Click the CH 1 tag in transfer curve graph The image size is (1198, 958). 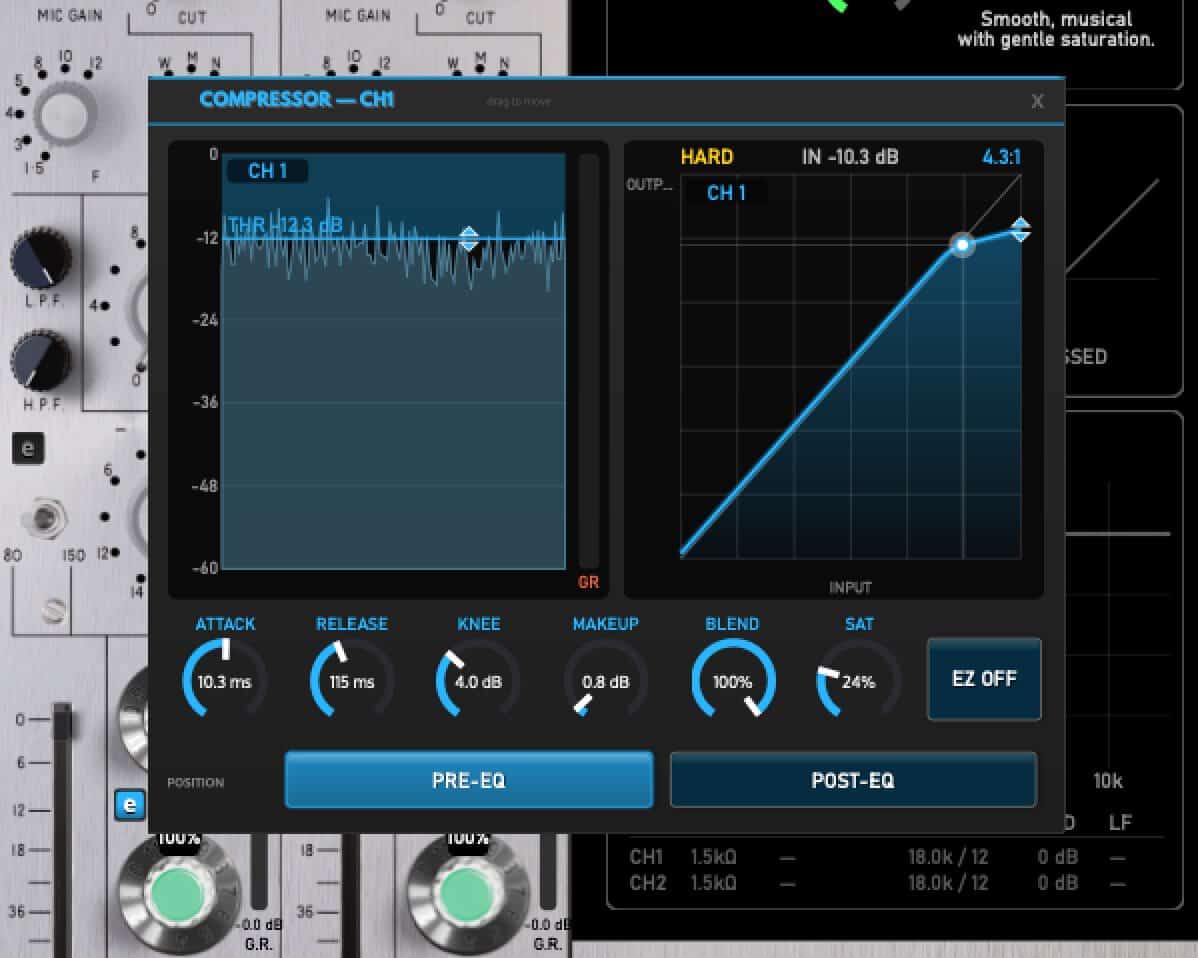(726, 193)
